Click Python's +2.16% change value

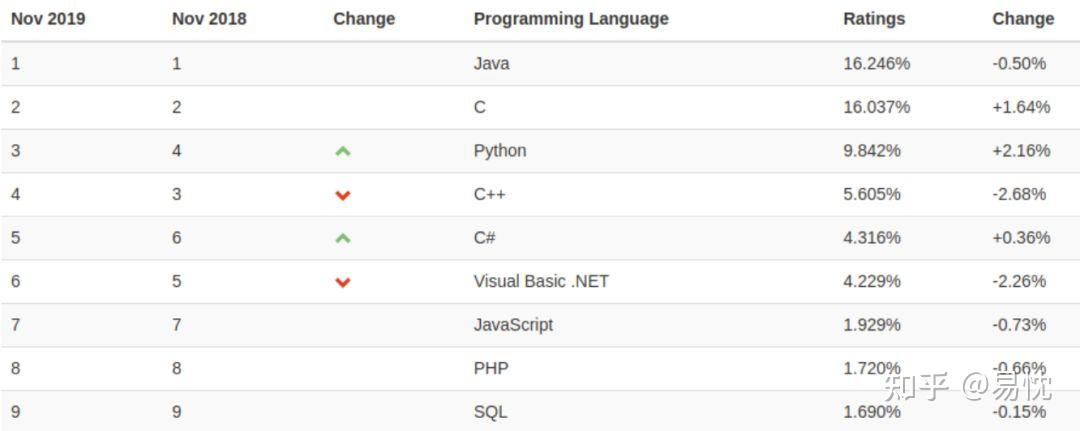point(1021,151)
